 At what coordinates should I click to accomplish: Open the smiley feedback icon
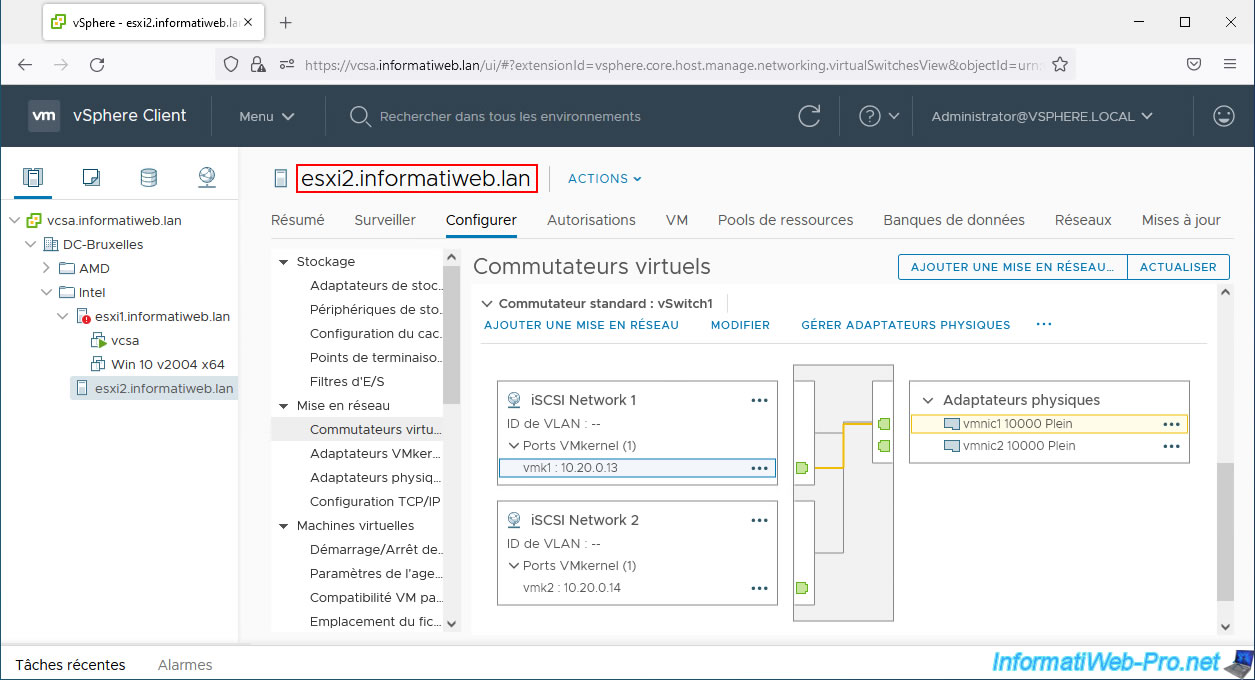tap(1223, 116)
